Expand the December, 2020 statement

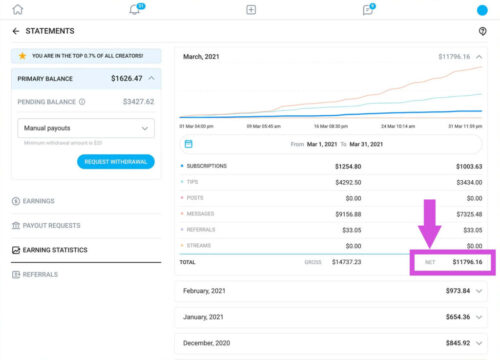(x=479, y=343)
